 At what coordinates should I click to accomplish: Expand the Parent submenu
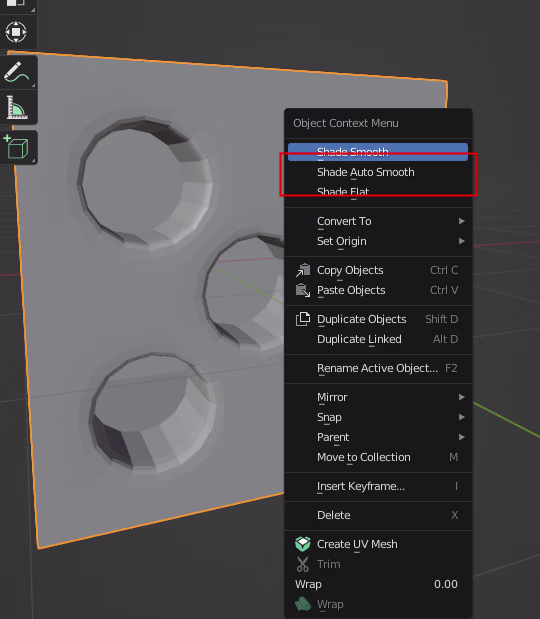pos(378,437)
